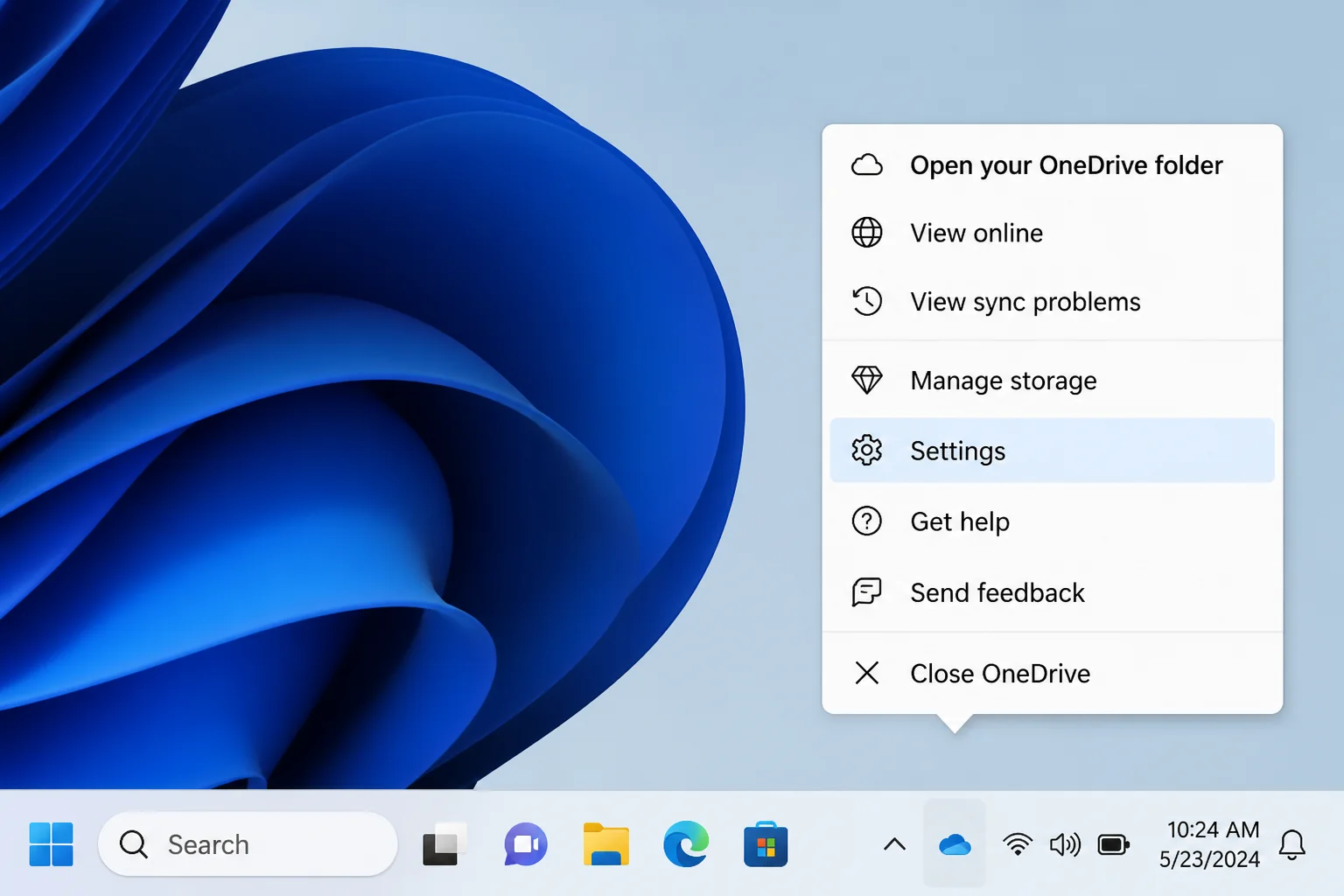
Task: Open your OneDrive folder menu entry
Action: tap(1052, 165)
